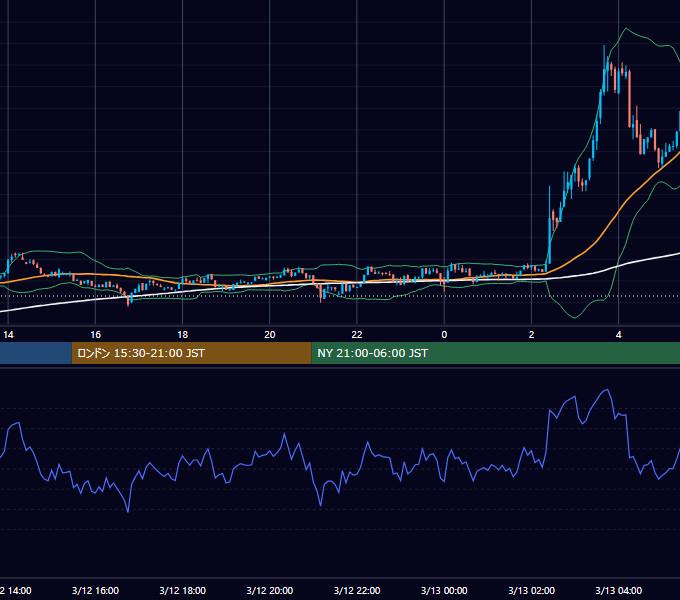Click the 3/12 16:00 date label
Image resolution: width=680 pixels, height=600 pixels.
pyautogui.click(x=95, y=590)
